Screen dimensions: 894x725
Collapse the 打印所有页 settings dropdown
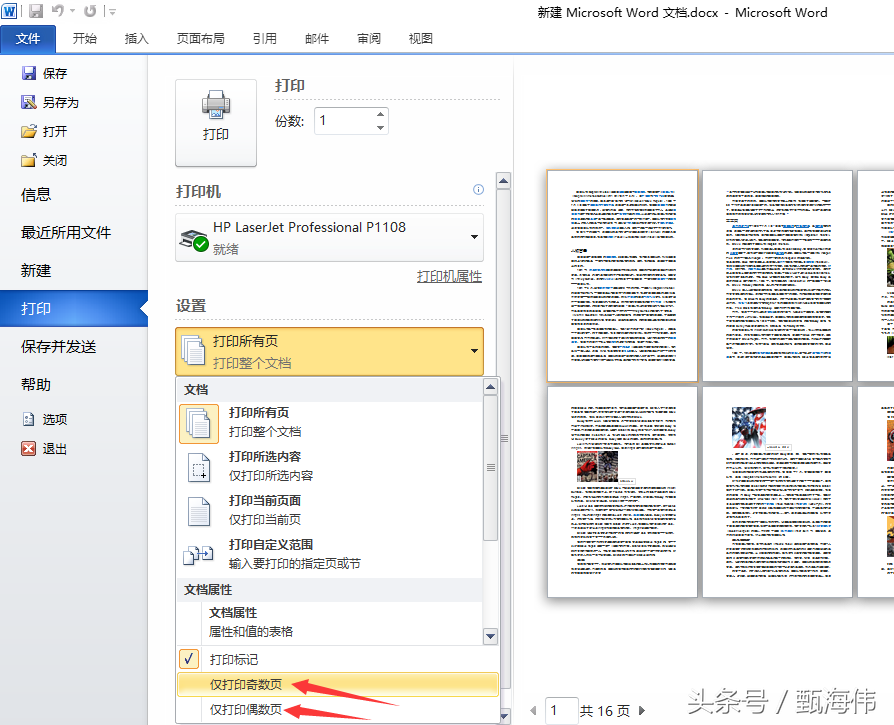330,351
